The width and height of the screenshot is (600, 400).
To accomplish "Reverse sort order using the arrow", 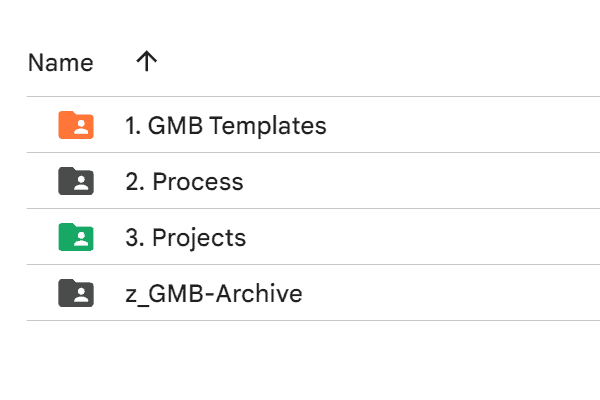I will (x=146, y=62).
